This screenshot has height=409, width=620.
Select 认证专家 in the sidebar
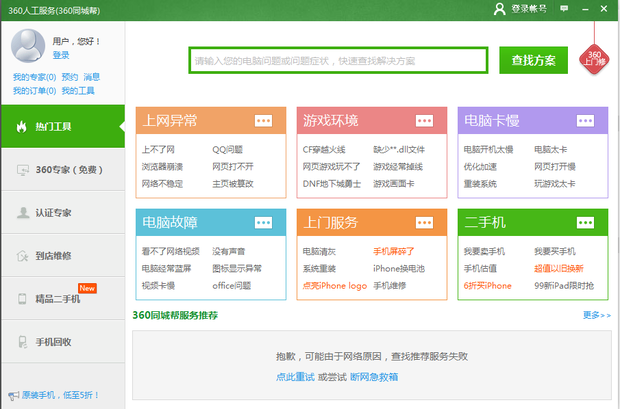[62, 213]
